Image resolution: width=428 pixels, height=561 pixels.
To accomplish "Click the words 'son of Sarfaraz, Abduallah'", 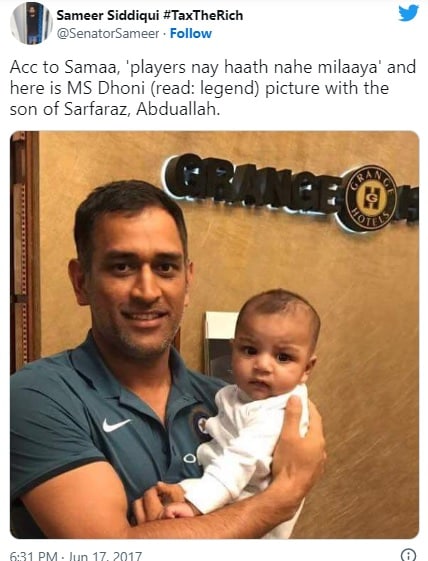I will [115, 109].
